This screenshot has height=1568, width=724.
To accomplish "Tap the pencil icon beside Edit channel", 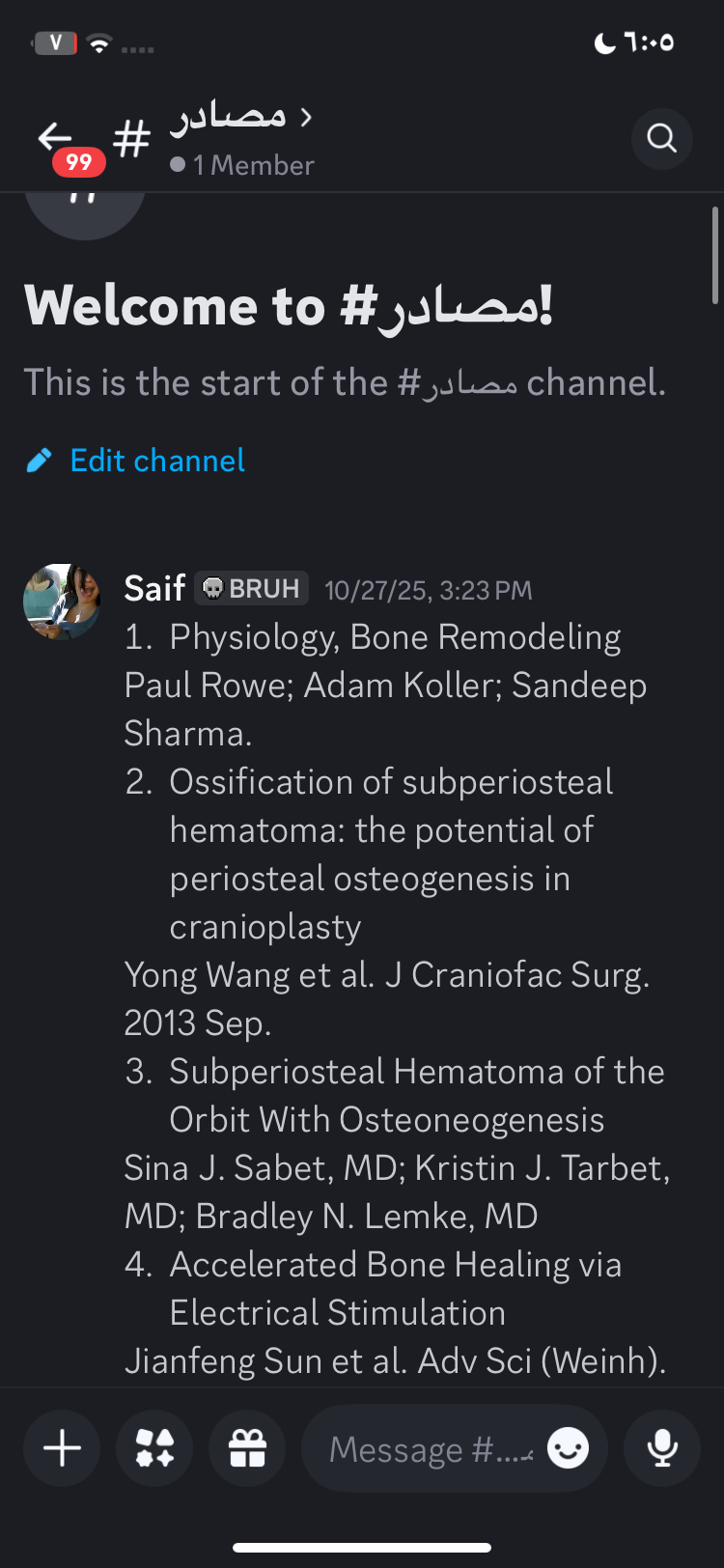I will point(39,461).
